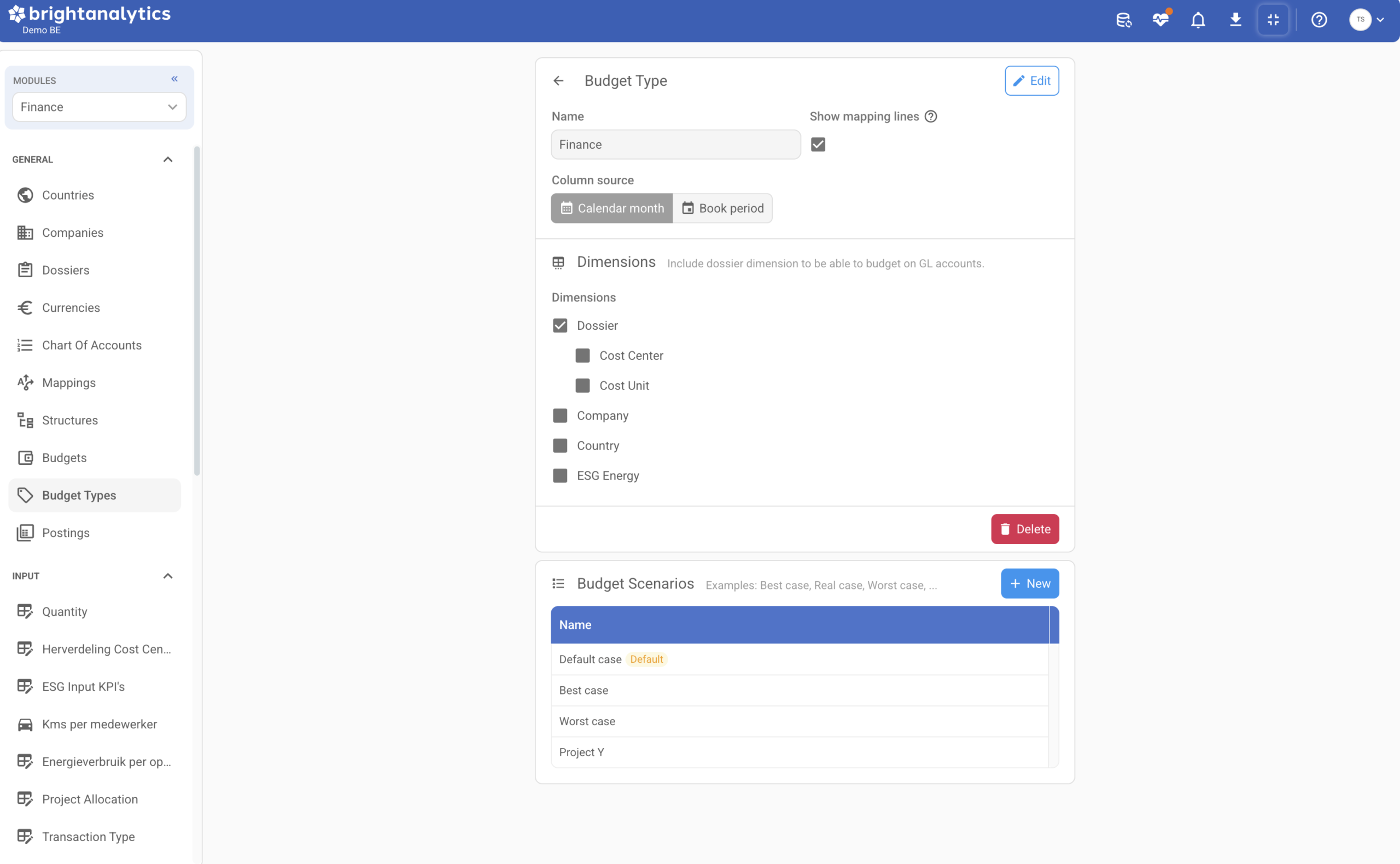Click the Countries globe icon
The image size is (1400, 864).
[25, 195]
